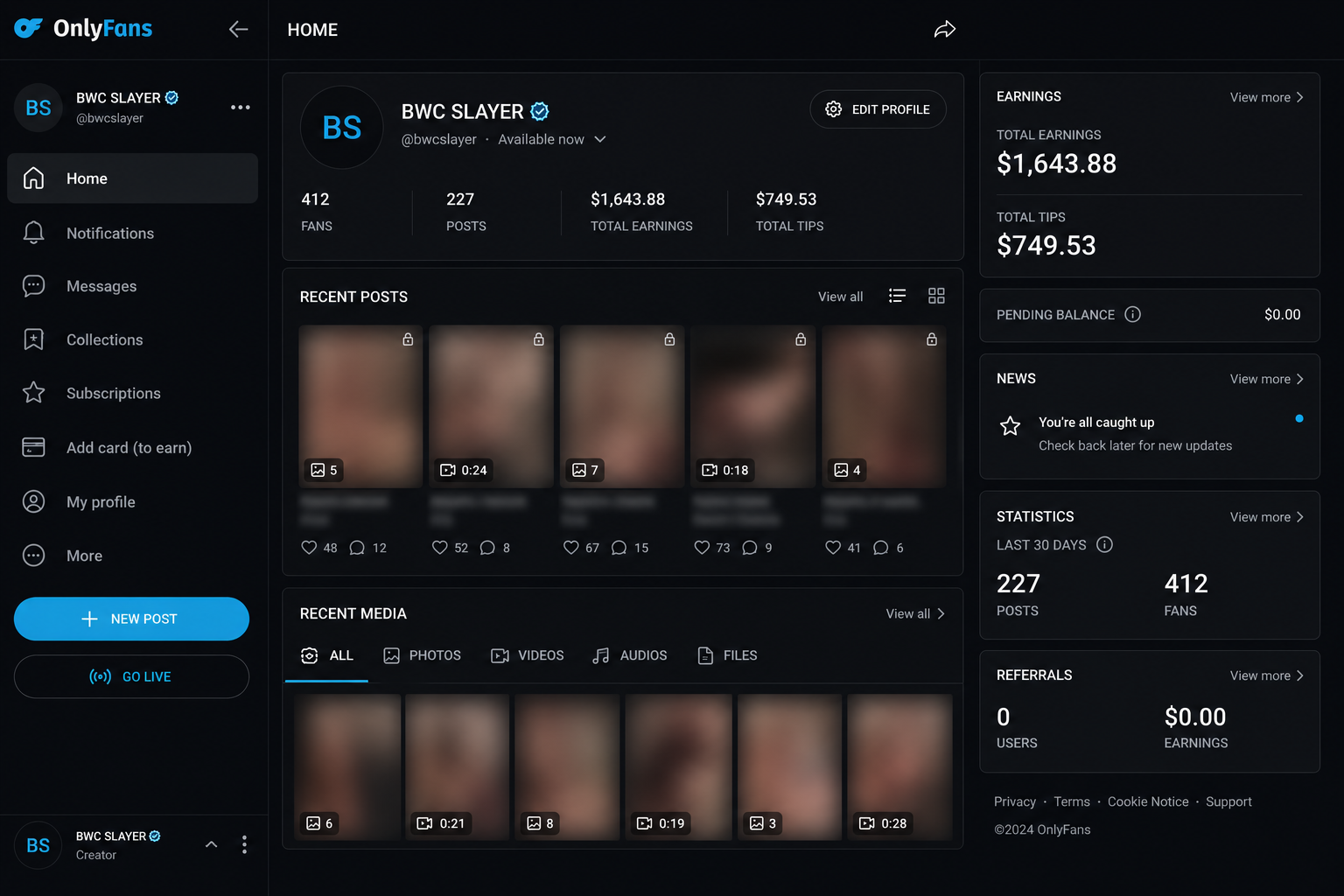
Task: Open comments on the post with 15 comments
Action: [619, 548]
